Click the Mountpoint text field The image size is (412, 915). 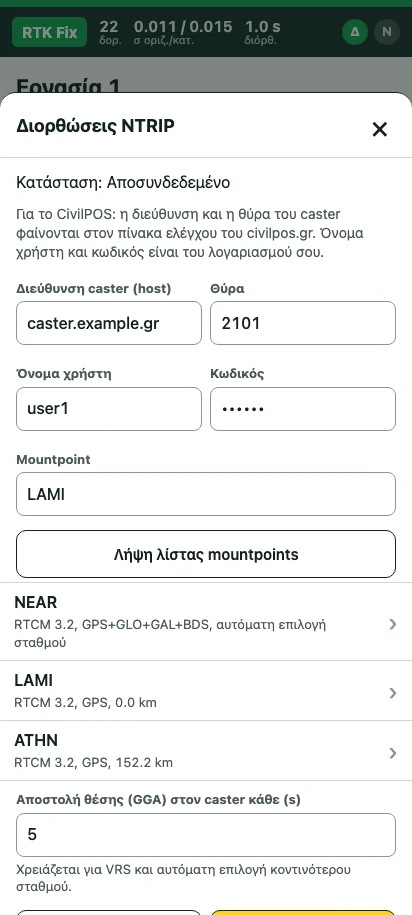(206, 494)
